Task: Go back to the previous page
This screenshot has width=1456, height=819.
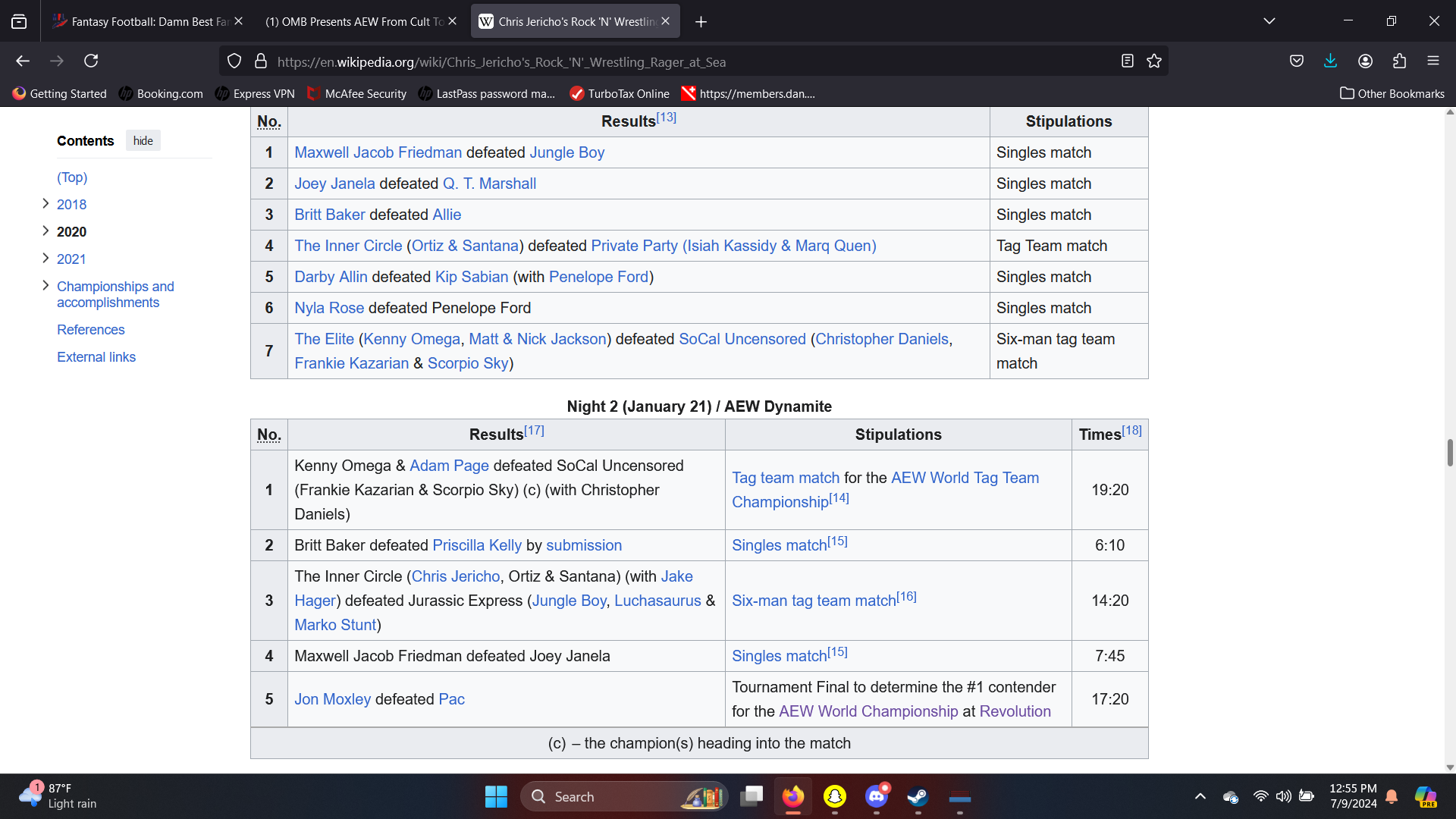Action: pos(23,61)
